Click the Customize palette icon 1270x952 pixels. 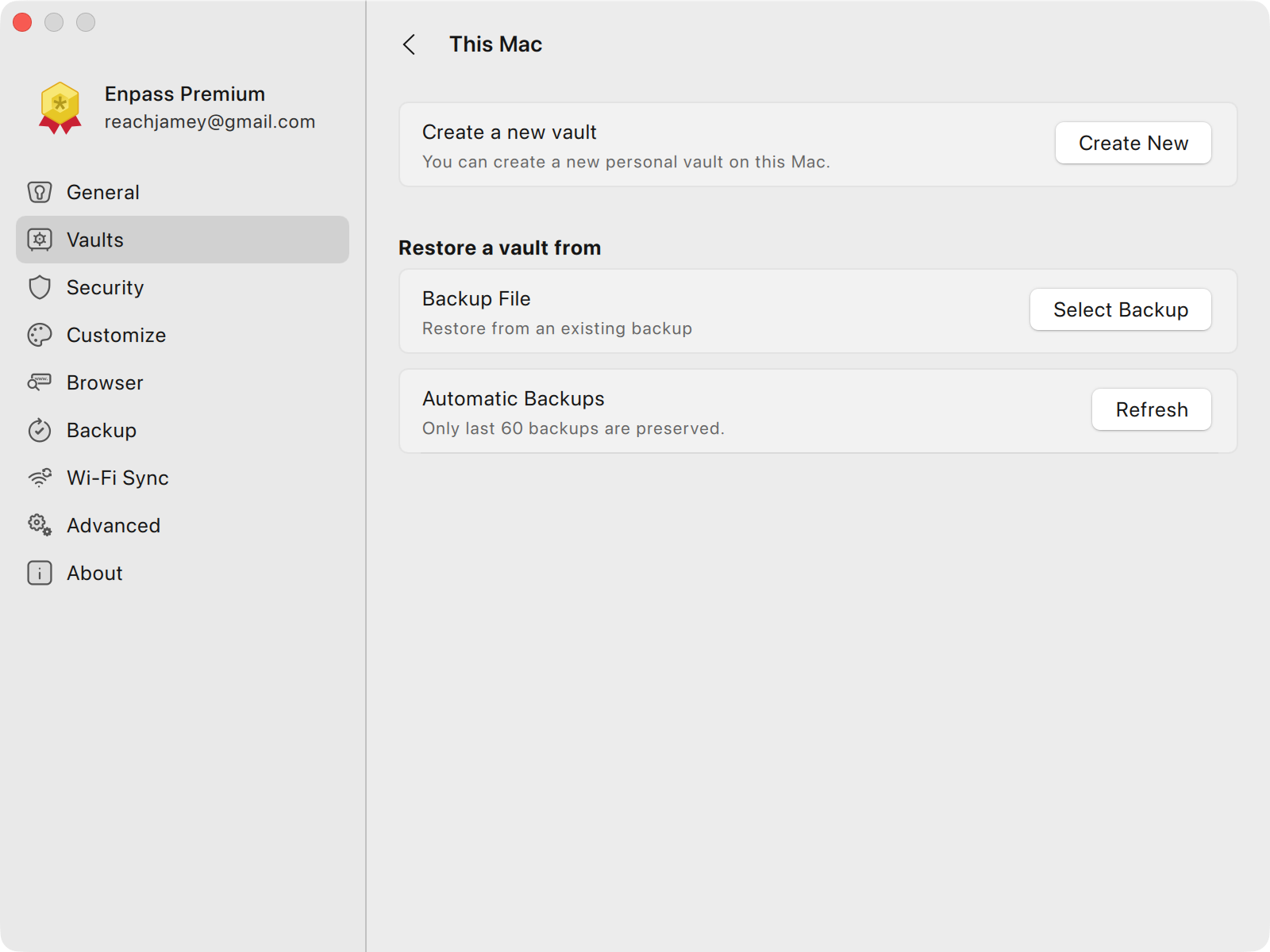click(40, 335)
